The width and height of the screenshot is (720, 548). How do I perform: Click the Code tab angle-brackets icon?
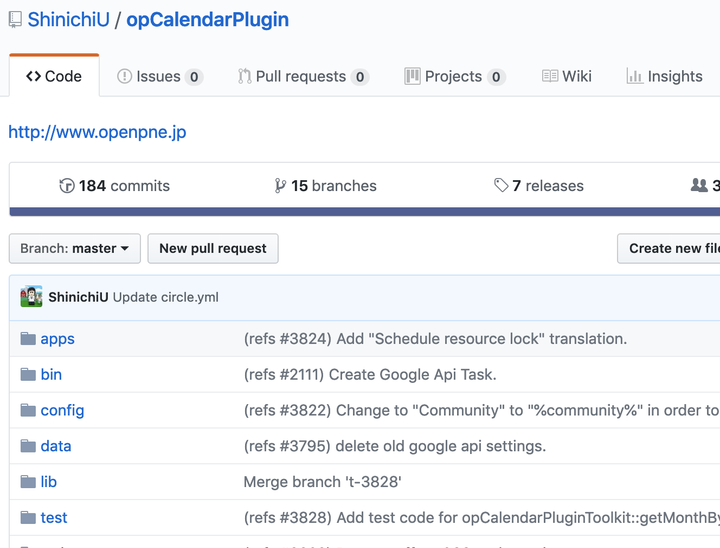[34, 76]
